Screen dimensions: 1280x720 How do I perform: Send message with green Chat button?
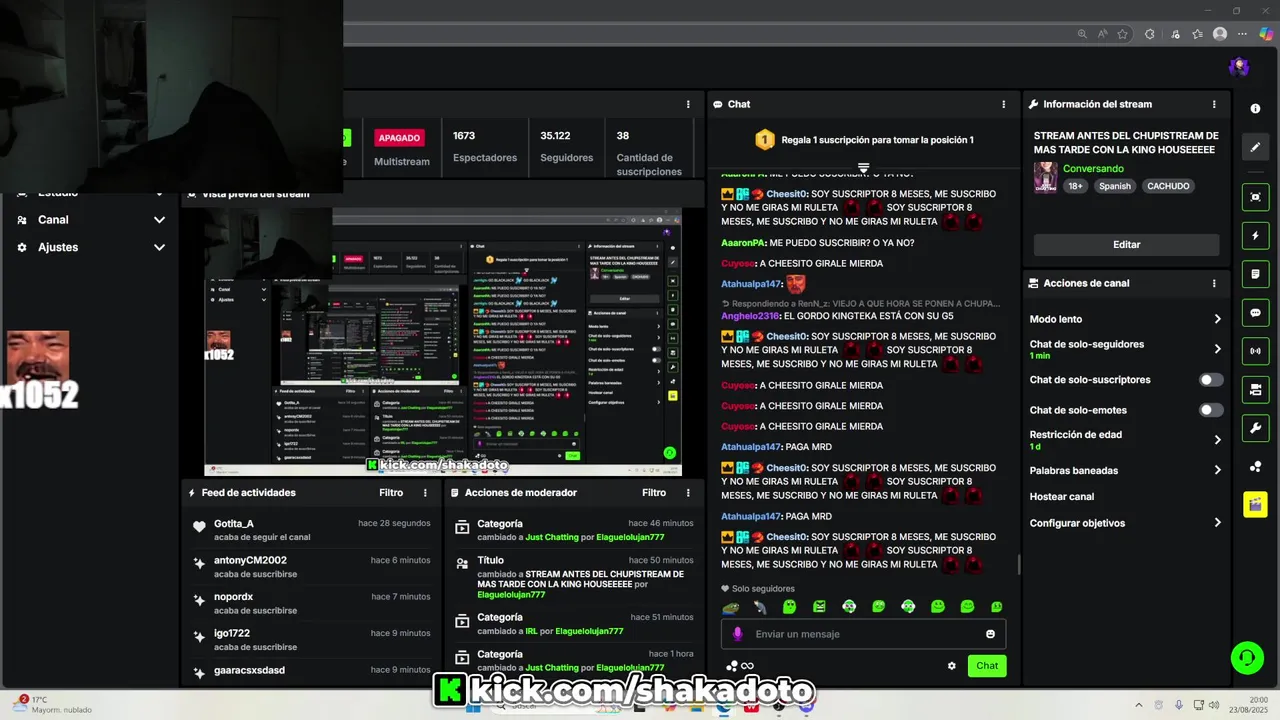[x=987, y=666]
